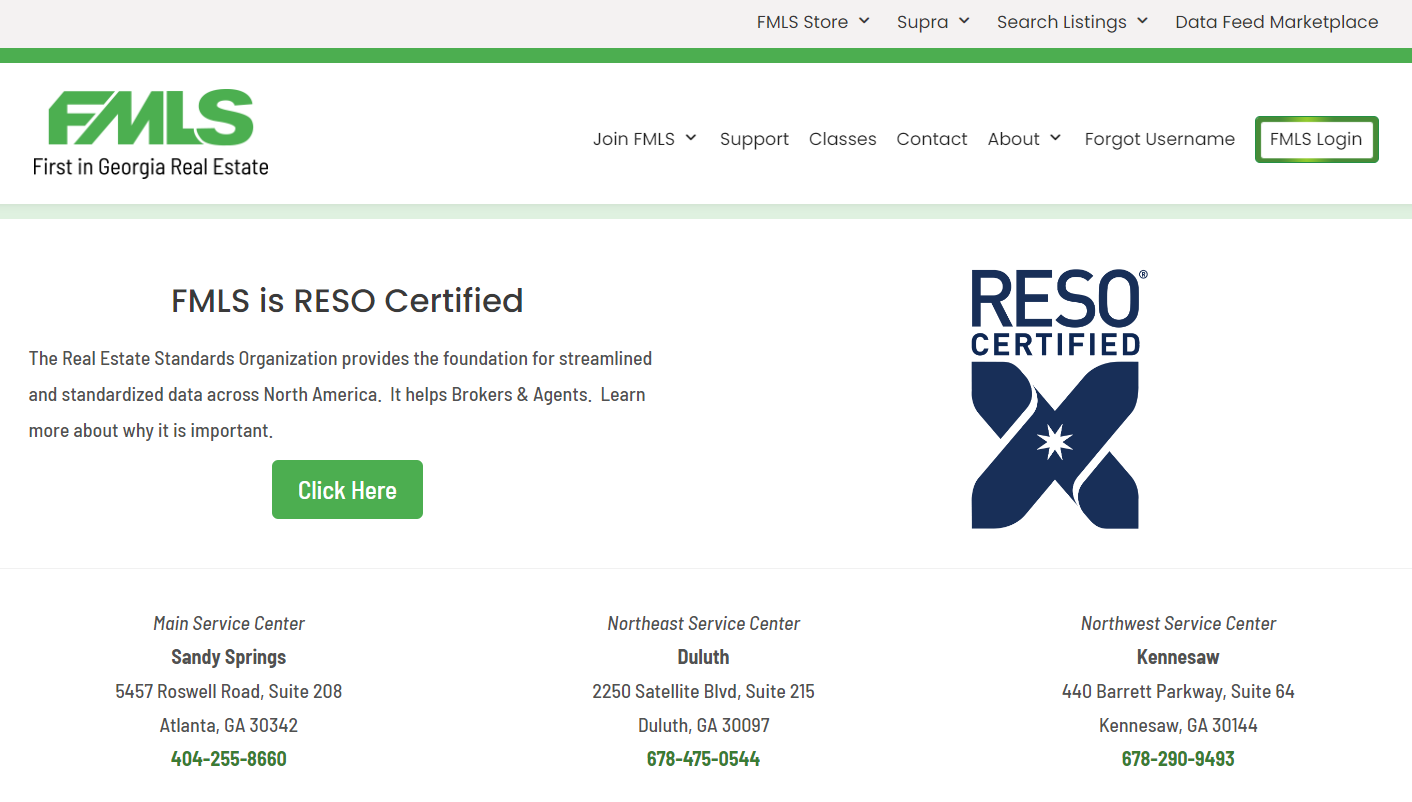Click the green Click Here button
Screen dimensions: 1412x802
pos(347,490)
